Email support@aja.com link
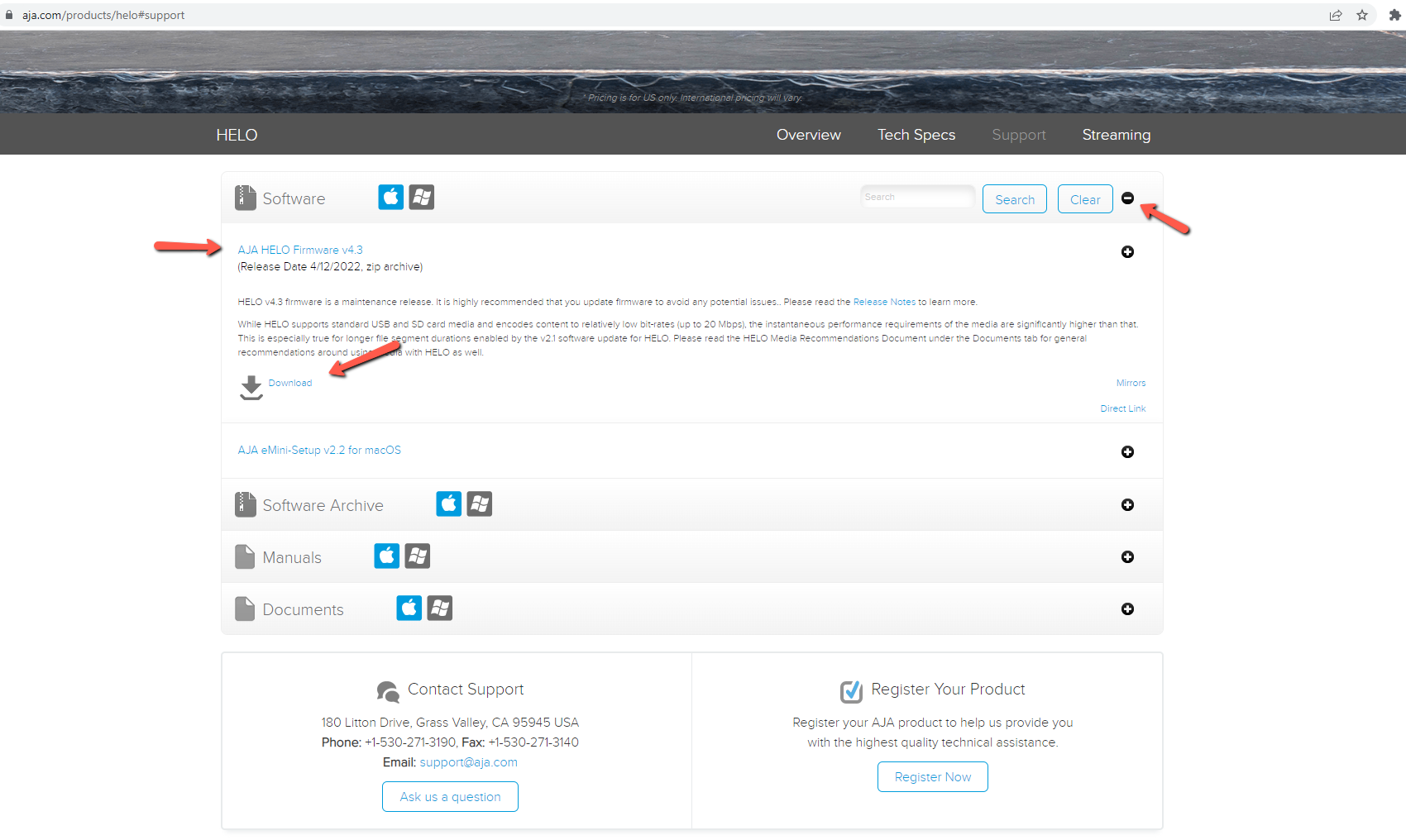Image resolution: width=1406 pixels, height=840 pixels. point(468,762)
